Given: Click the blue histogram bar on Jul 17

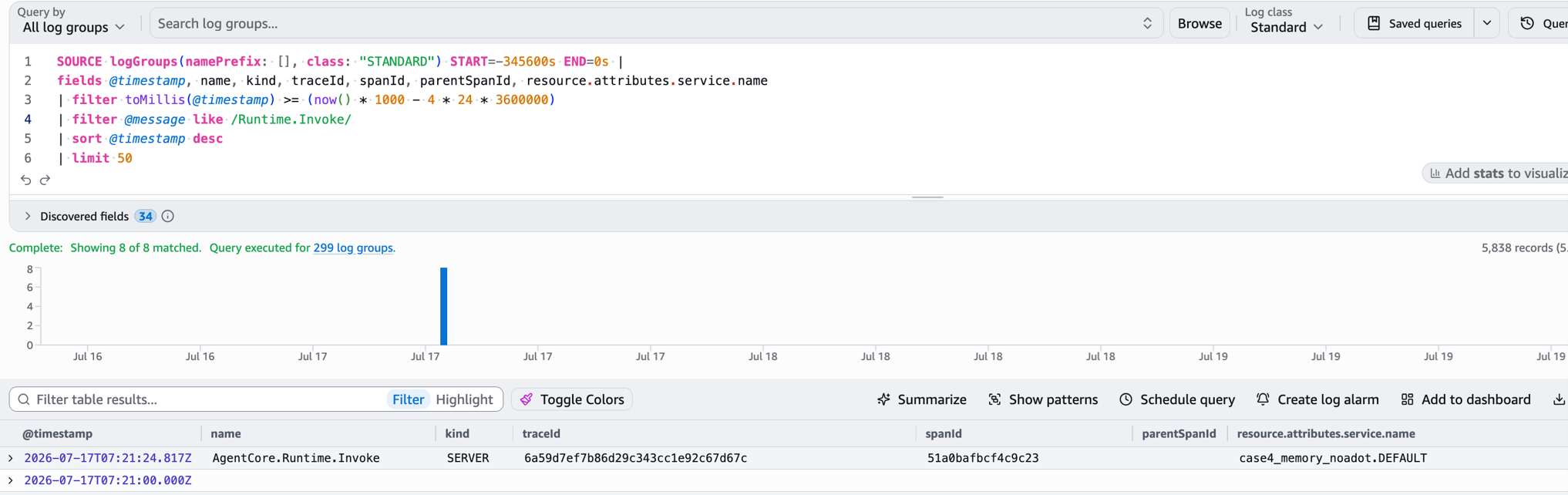Looking at the screenshot, I should (x=444, y=306).
